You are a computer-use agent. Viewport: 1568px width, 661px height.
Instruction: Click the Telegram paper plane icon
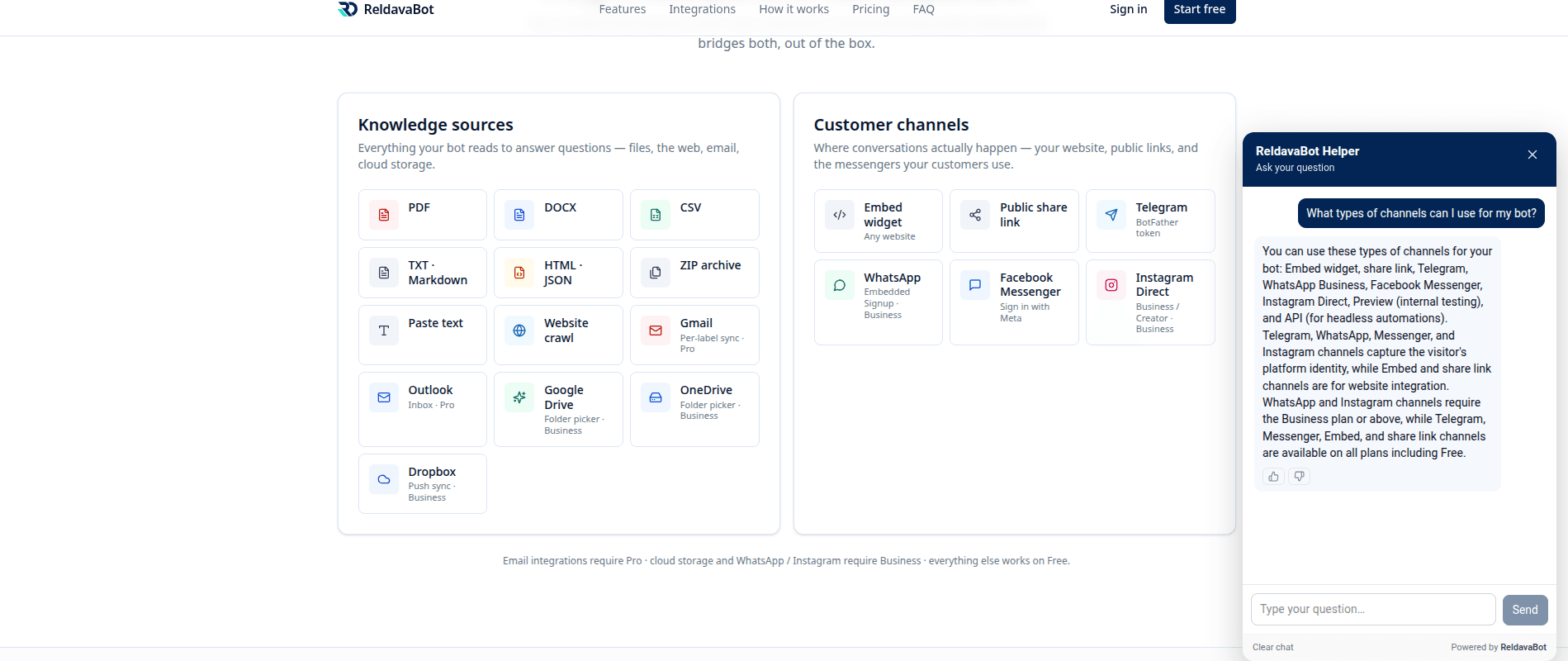[x=1111, y=215]
